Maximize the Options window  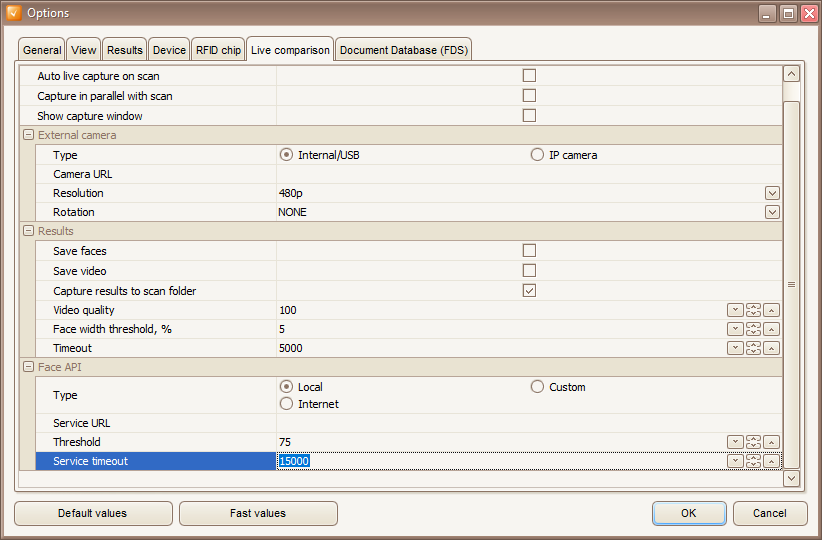point(788,13)
